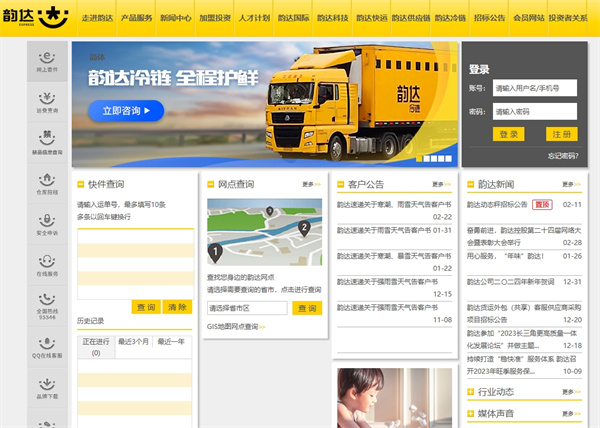Switch to the 最近3个月 history tab
The height and width of the screenshot is (428, 600).
[134, 342]
